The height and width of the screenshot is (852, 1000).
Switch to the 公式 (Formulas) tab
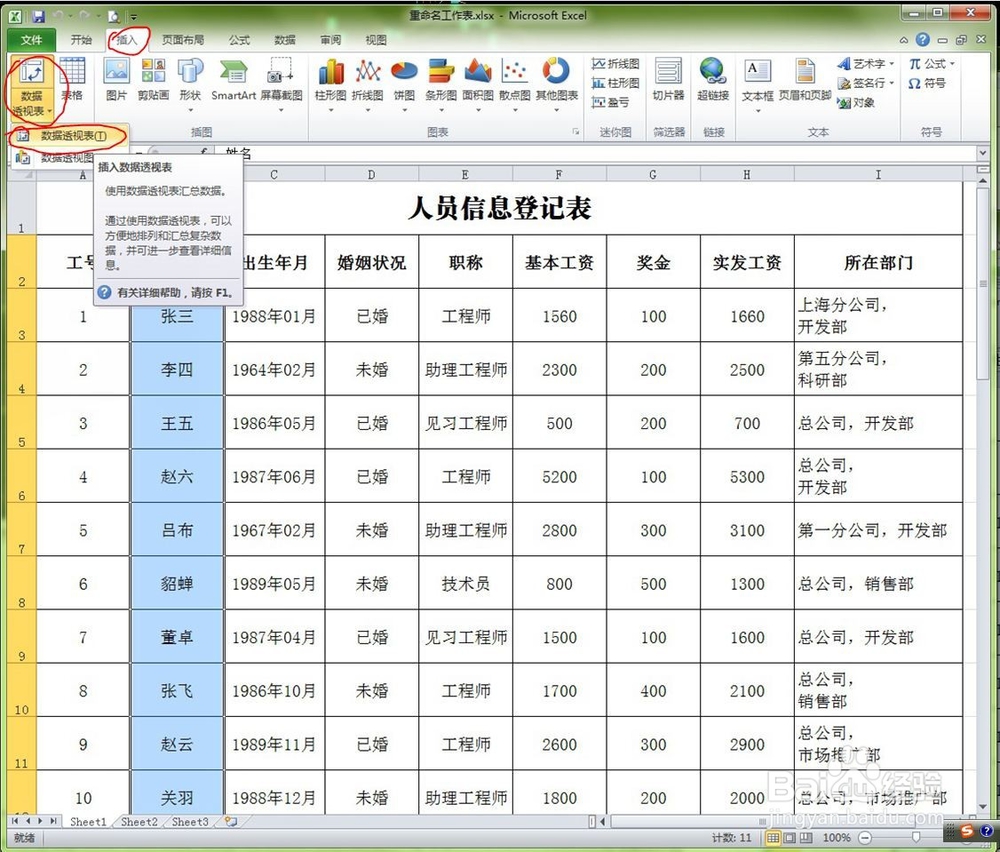239,40
